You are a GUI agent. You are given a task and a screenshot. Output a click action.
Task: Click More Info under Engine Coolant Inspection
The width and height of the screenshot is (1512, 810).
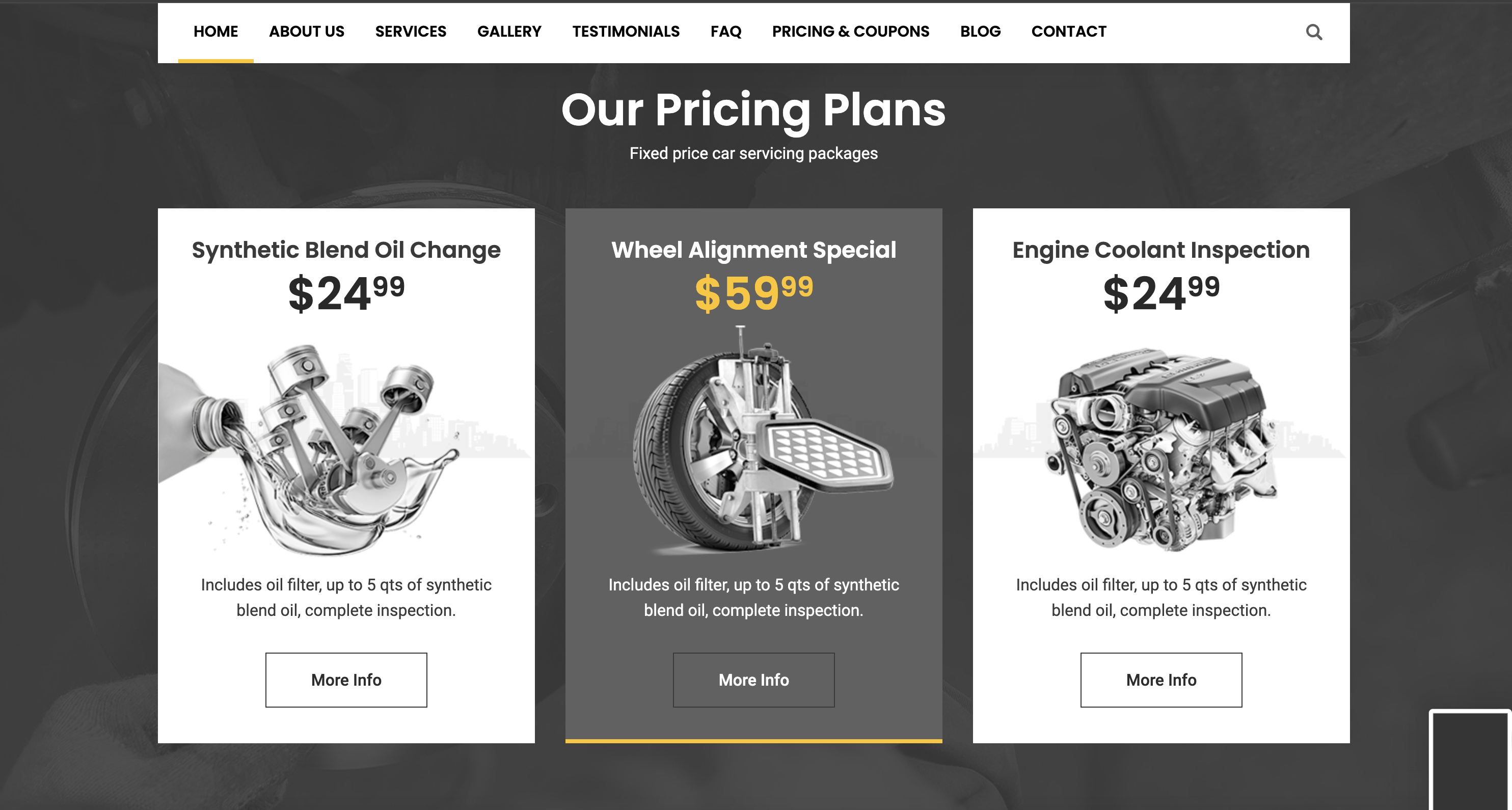pos(1161,680)
